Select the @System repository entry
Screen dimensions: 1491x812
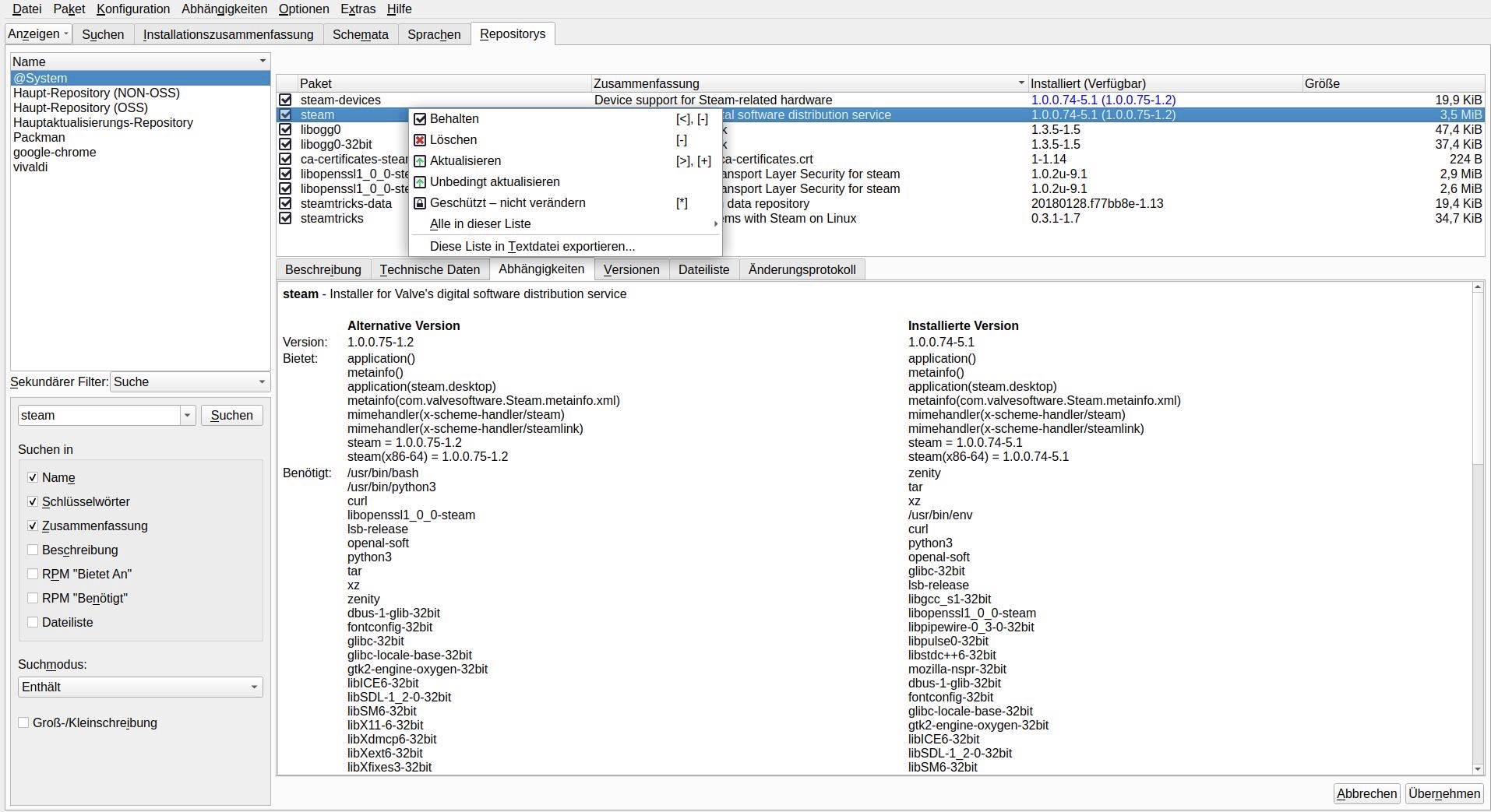coord(140,78)
